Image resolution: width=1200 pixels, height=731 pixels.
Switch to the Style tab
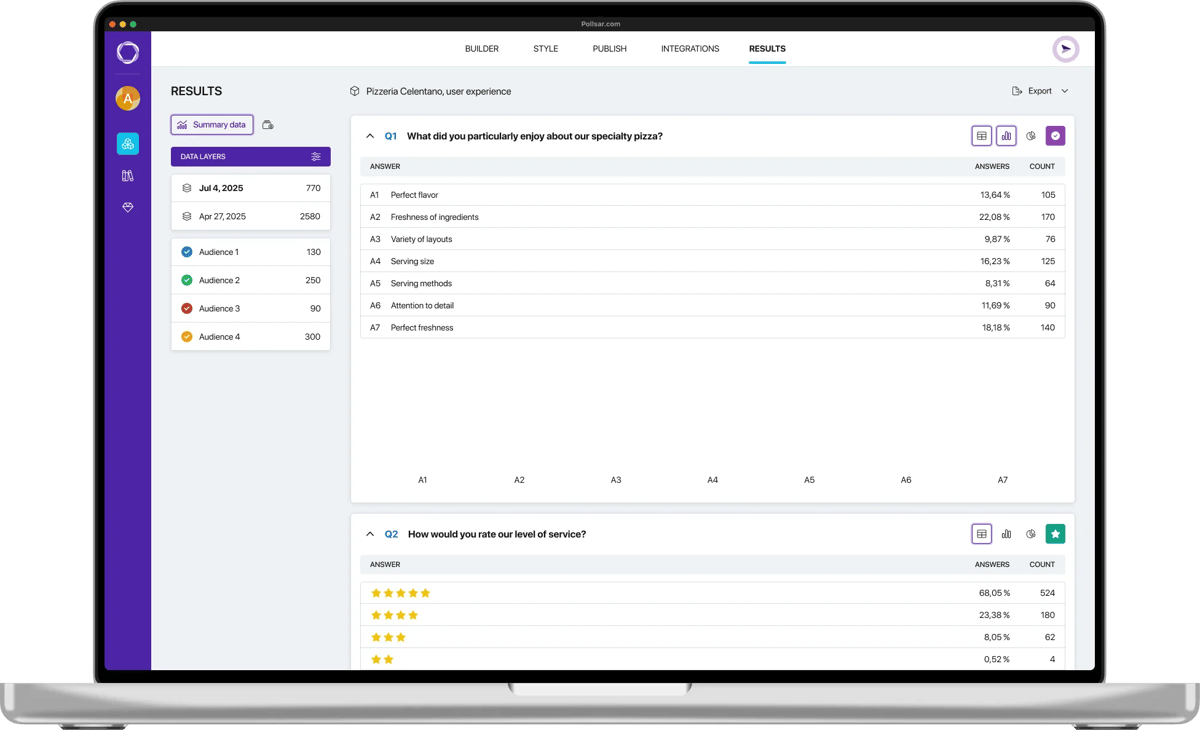[x=546, y=49]
